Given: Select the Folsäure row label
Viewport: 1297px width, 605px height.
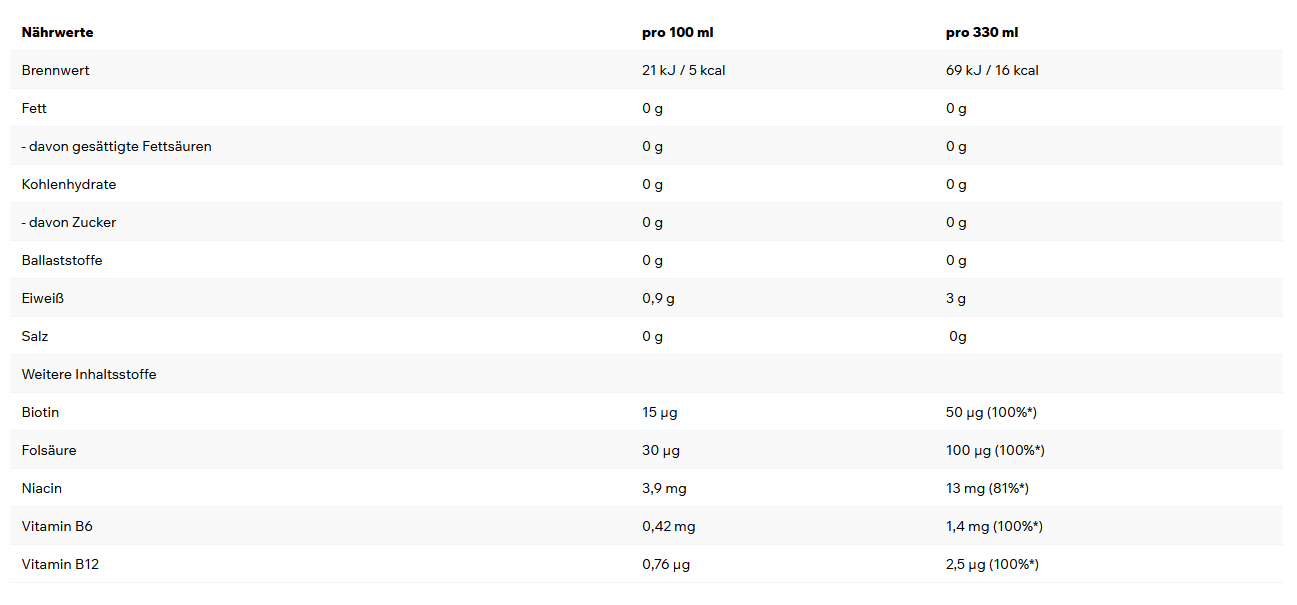Looking at the screenshot, I should coord(49,451).
